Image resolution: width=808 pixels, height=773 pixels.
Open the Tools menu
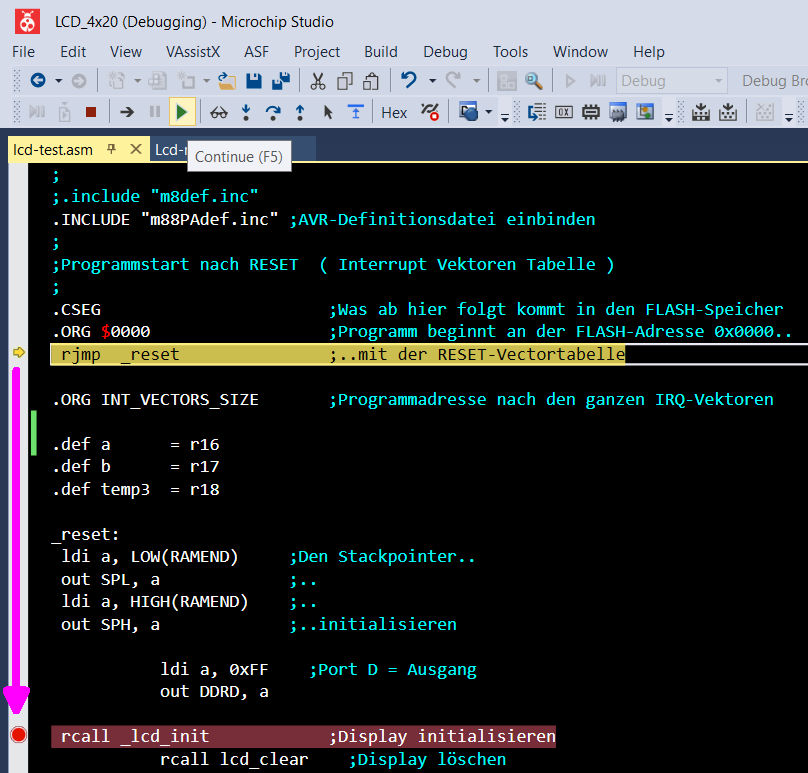(x=510, y=52)
